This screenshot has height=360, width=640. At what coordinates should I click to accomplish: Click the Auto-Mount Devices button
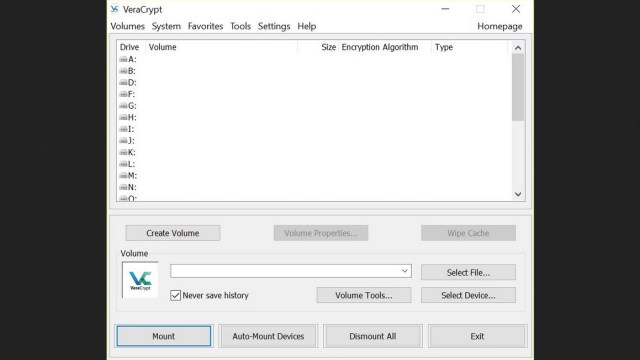click(x=268, y=336)
